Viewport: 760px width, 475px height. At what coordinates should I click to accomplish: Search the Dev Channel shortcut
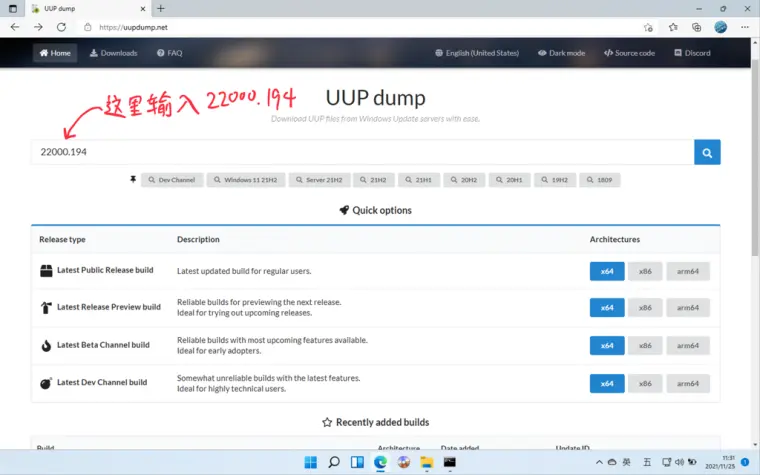(x=172, y=180)
